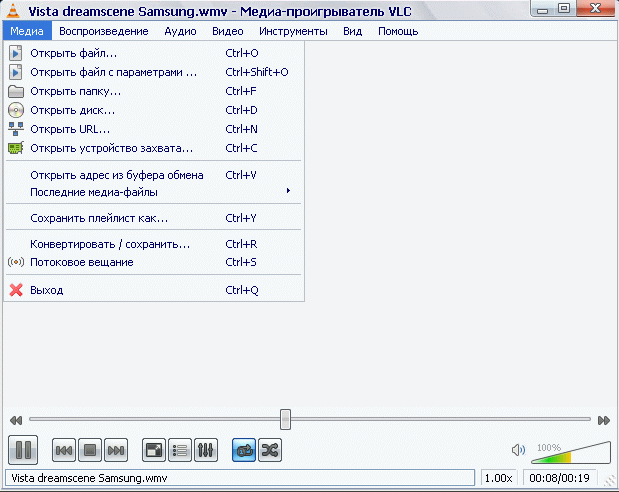Toggle loop repeat mode

coord(244,450)
